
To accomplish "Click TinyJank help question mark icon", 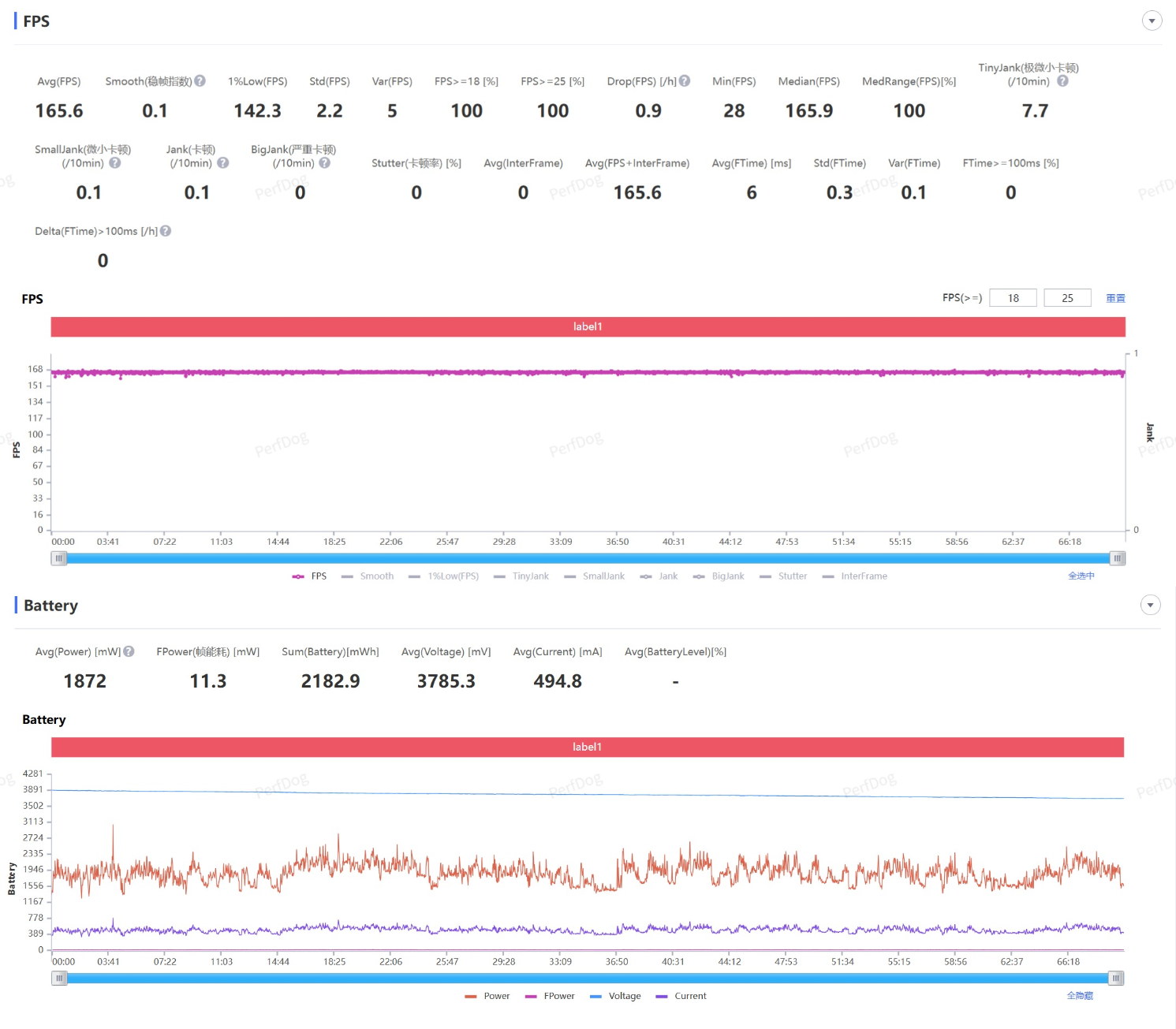I will pos(1062,81).
